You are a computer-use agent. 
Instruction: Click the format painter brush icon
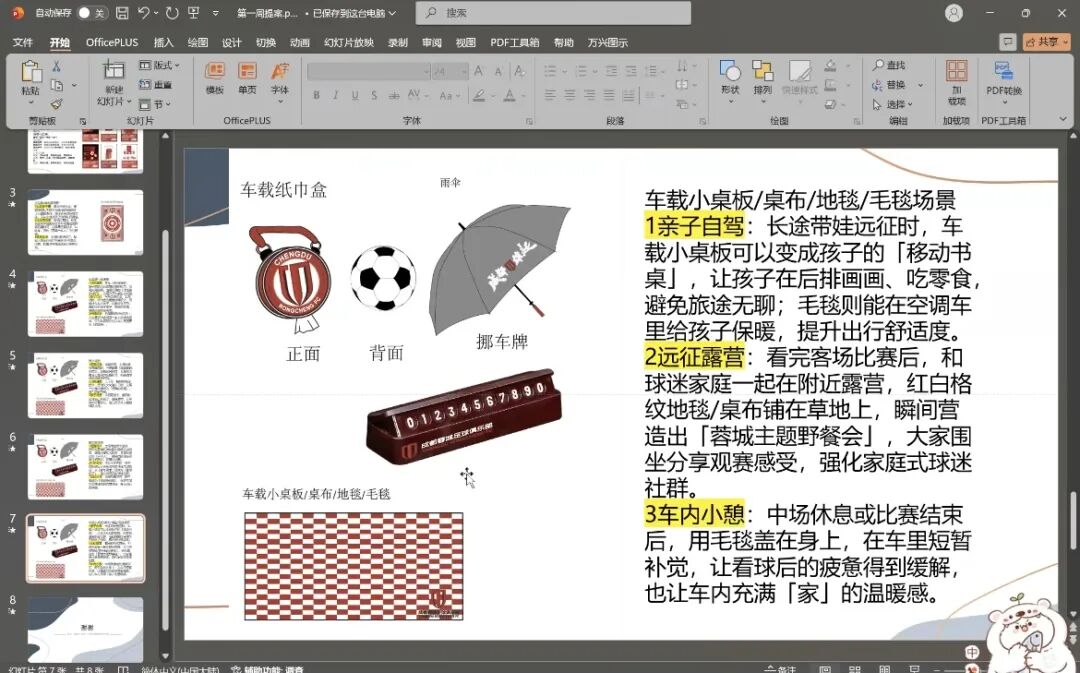point(57,104)
